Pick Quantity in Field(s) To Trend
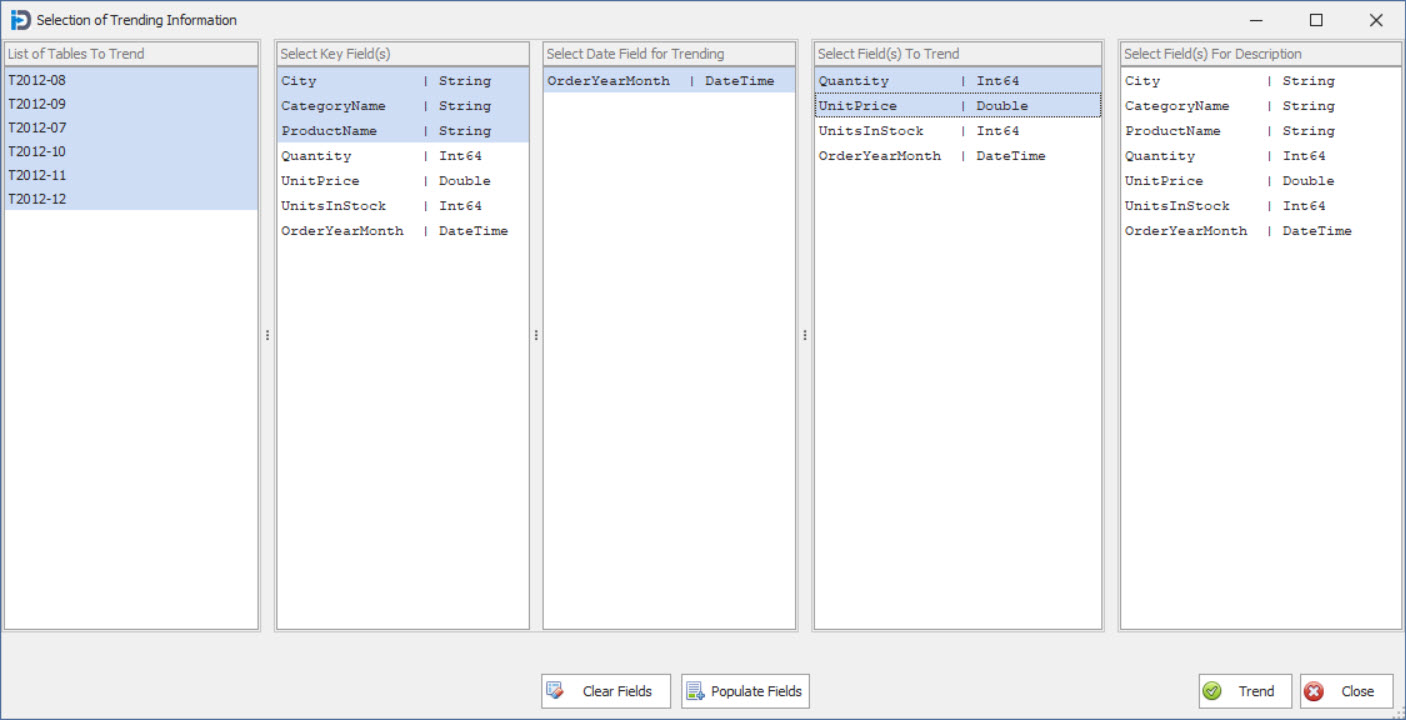 click(853, 81)
